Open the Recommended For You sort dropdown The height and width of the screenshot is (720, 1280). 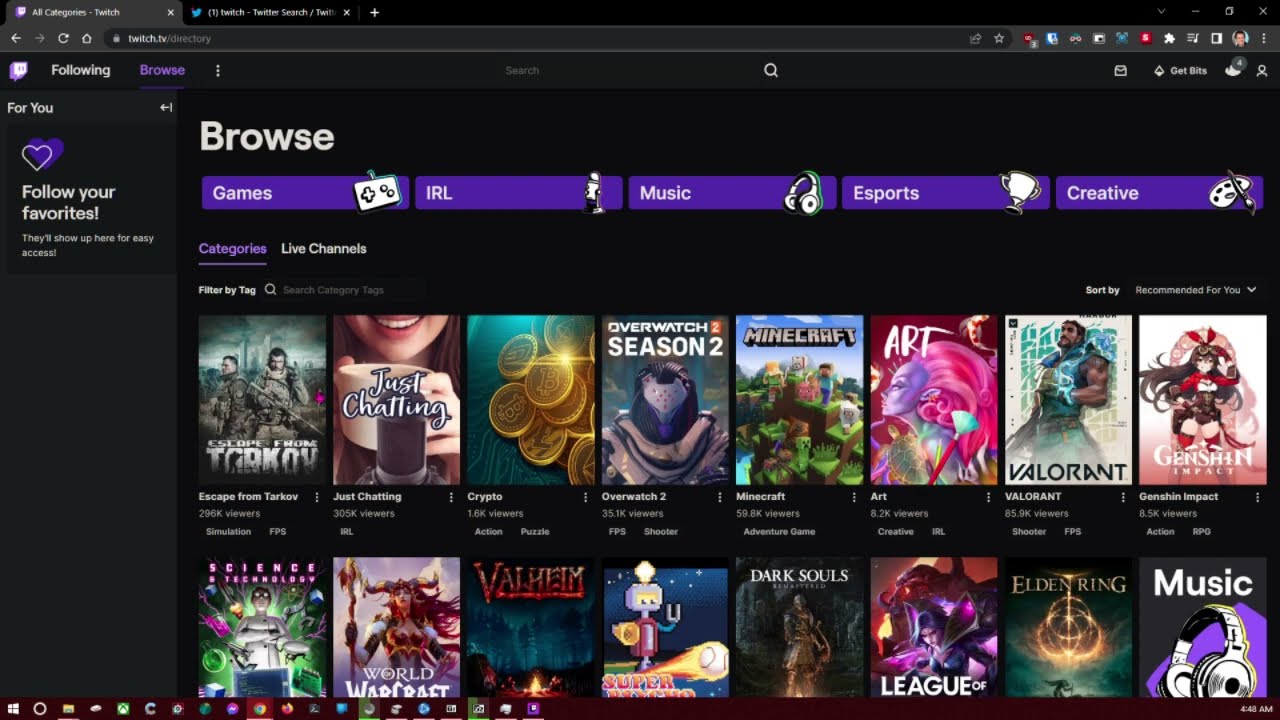pyautogui.click(x=1195, y=290)
